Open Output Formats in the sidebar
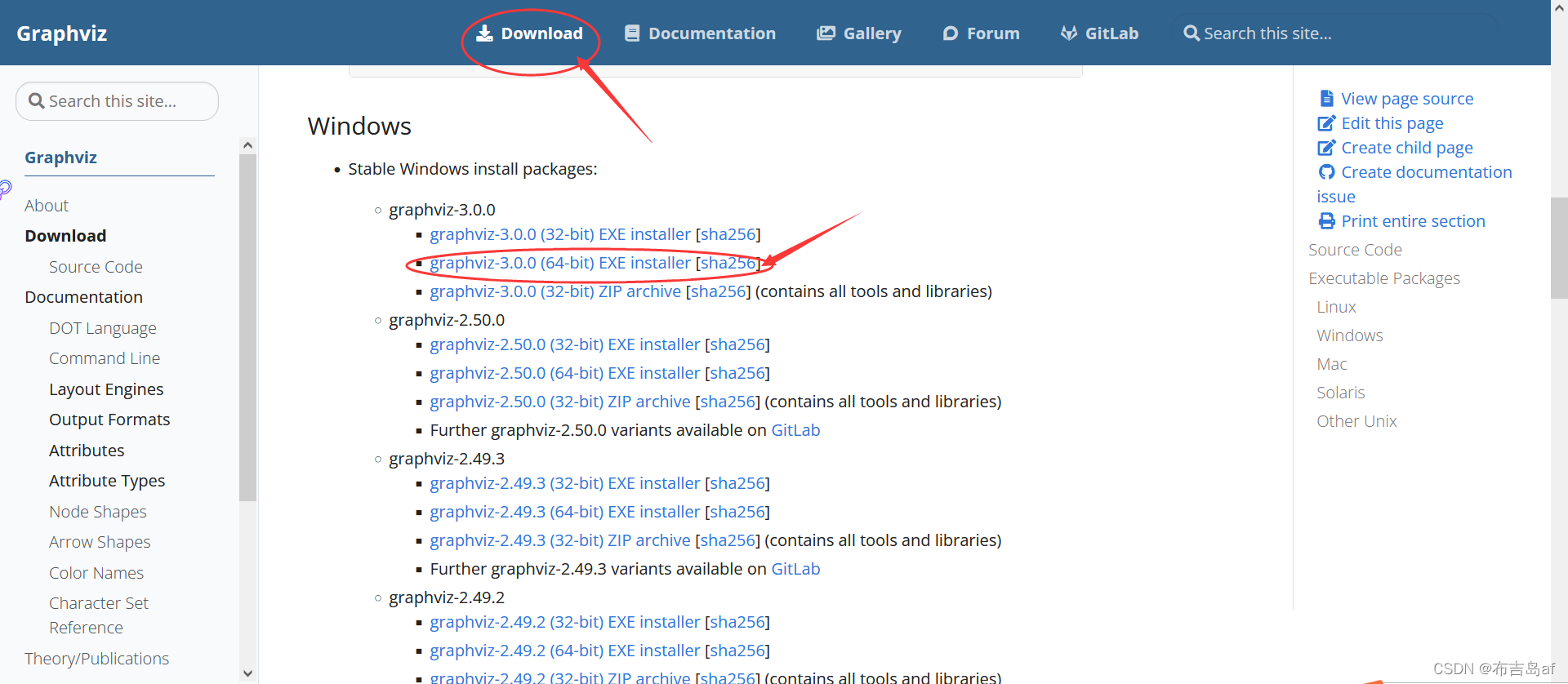Screen dimensions: 1568x684 click(109, 420)
